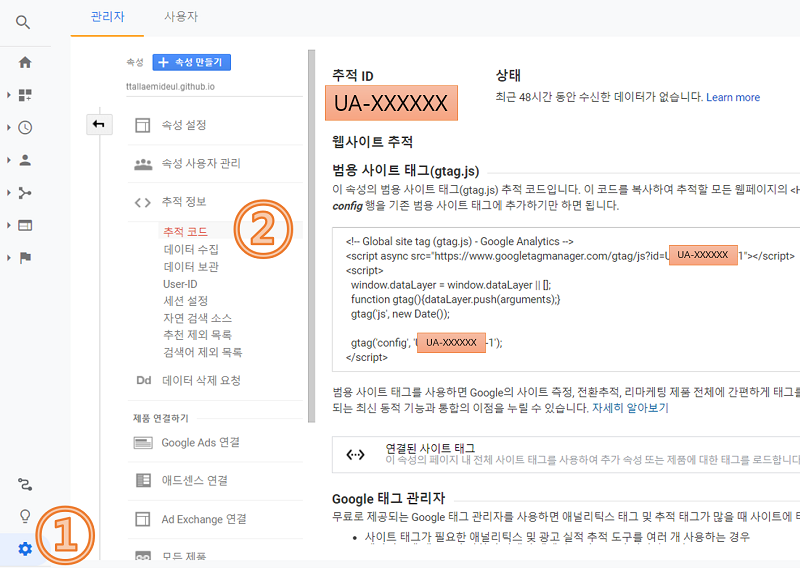This screenshot has width=800, height=572.
Task: Click the 웹사이트 추적 heading
Action: pyautogui.click(x=372, y=142)
